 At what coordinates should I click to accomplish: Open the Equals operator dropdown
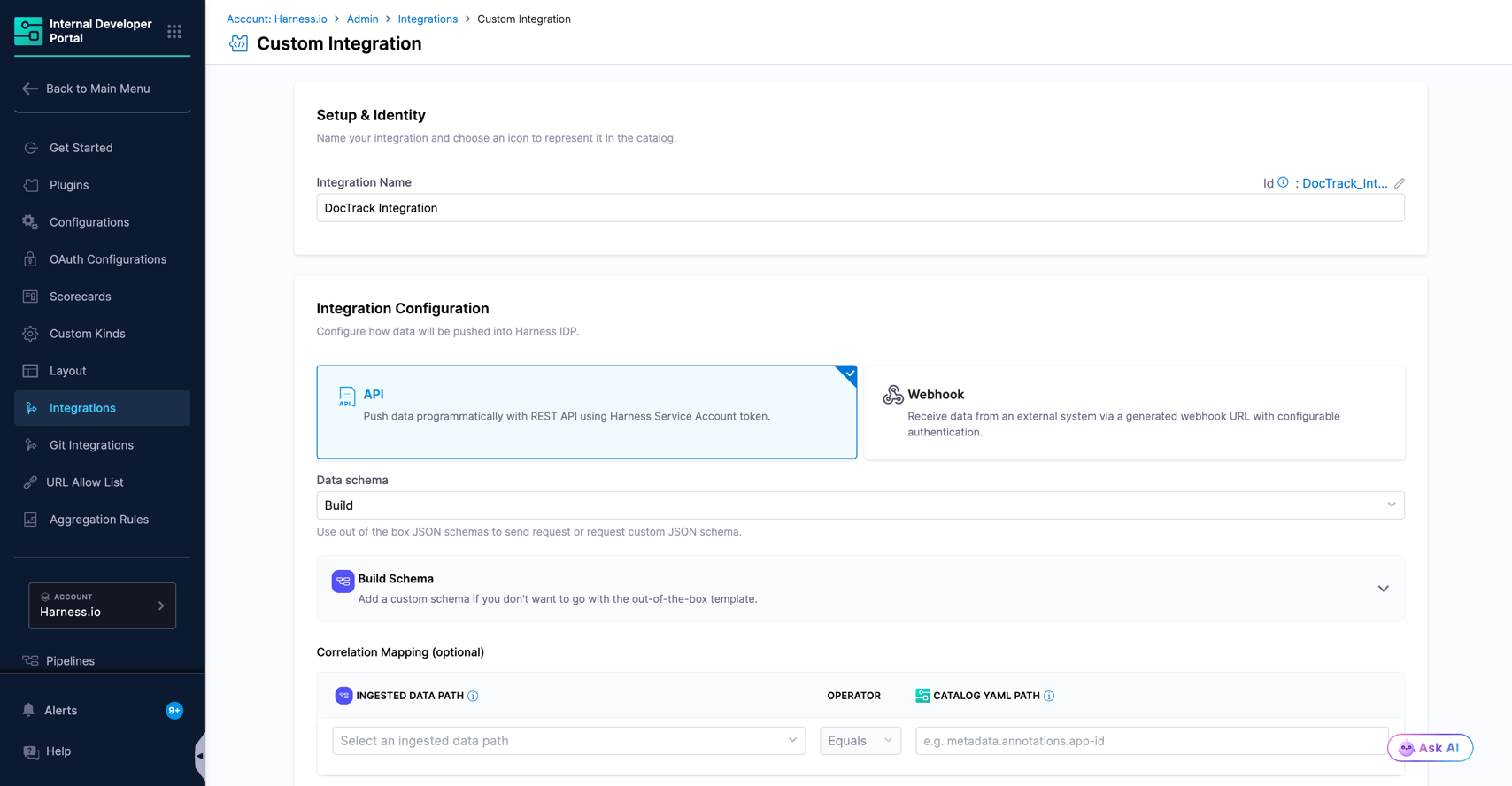(860, 741)
